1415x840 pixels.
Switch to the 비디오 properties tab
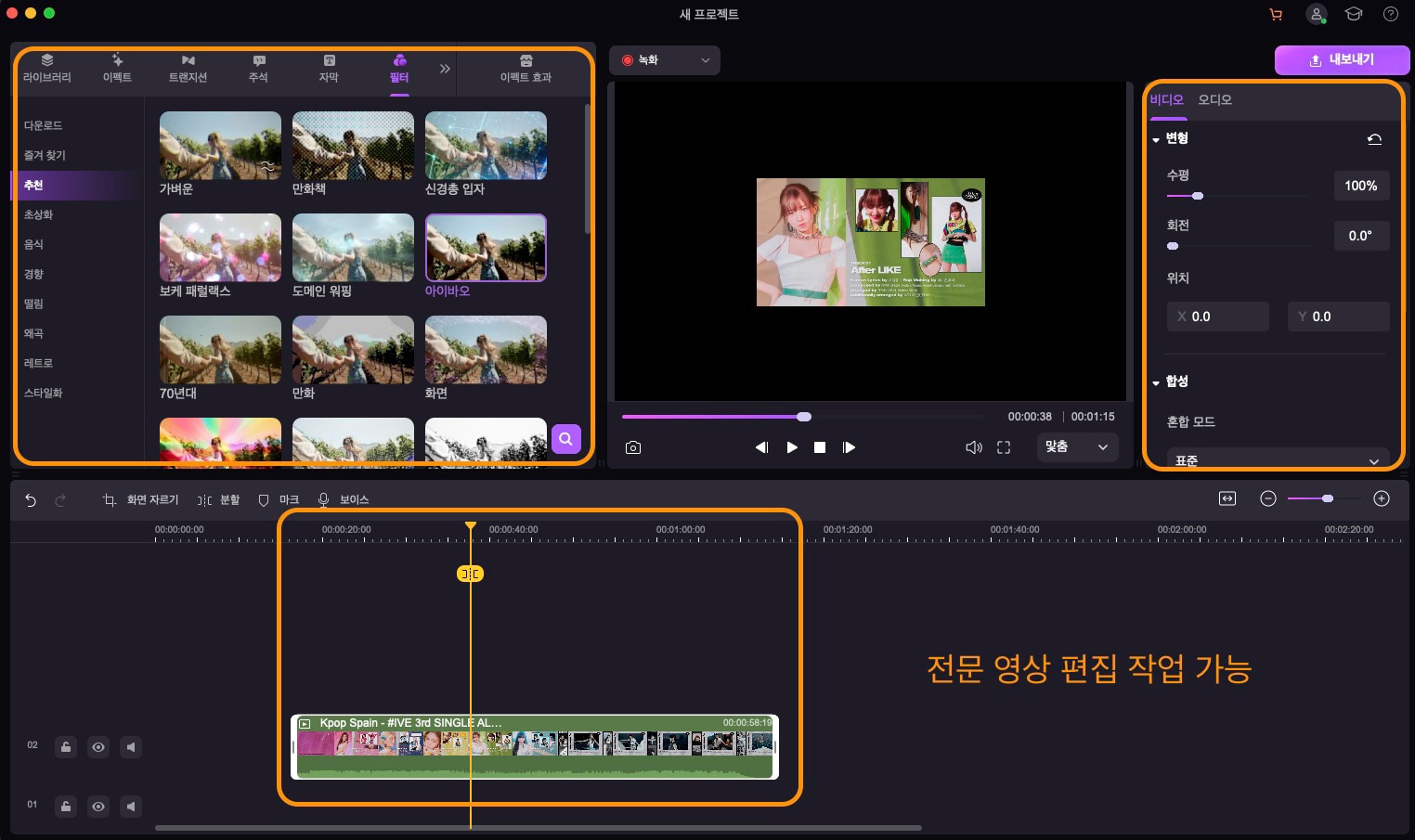click(x=1167, y=100)
